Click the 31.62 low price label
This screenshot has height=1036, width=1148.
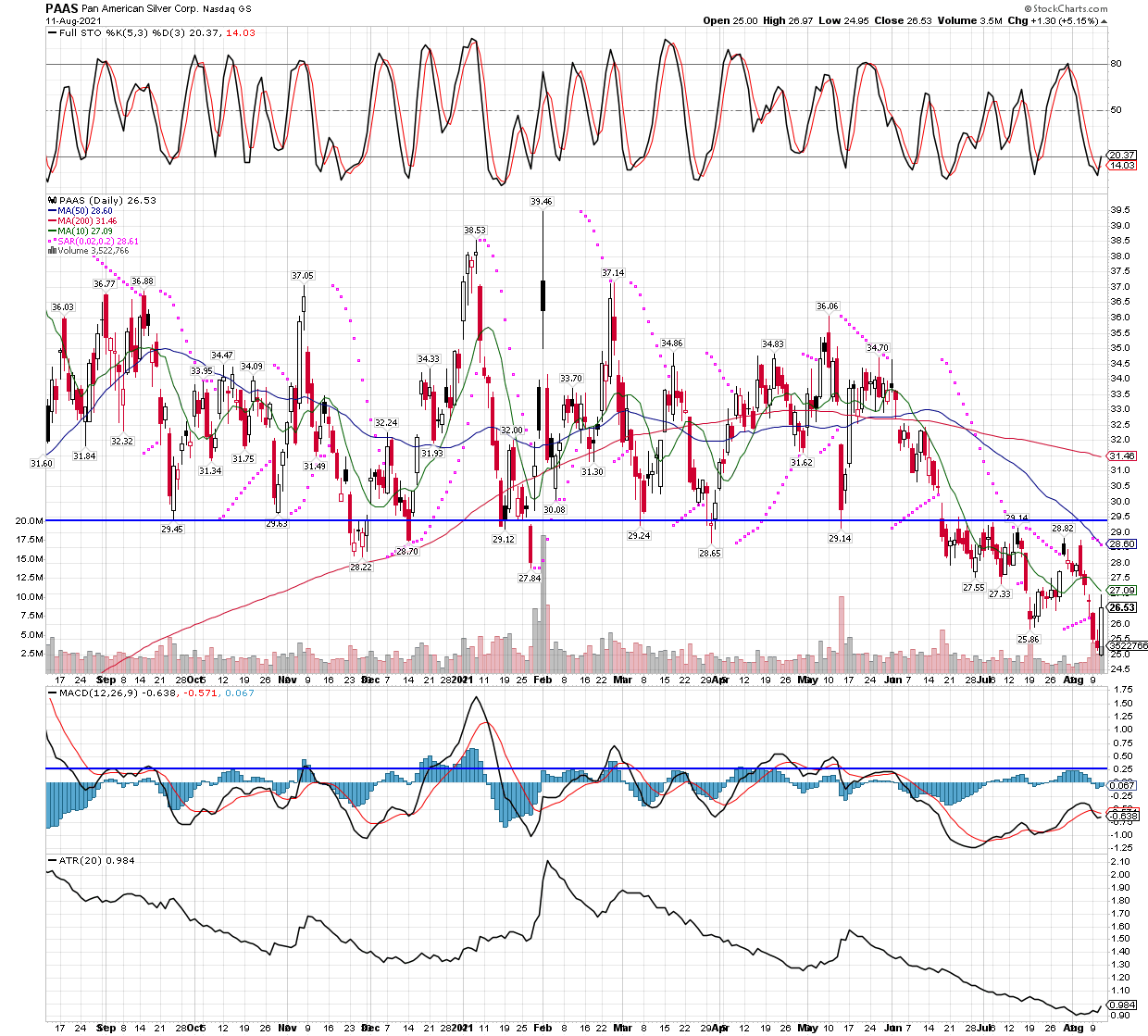pyautogui.click(x=802, y=463)
